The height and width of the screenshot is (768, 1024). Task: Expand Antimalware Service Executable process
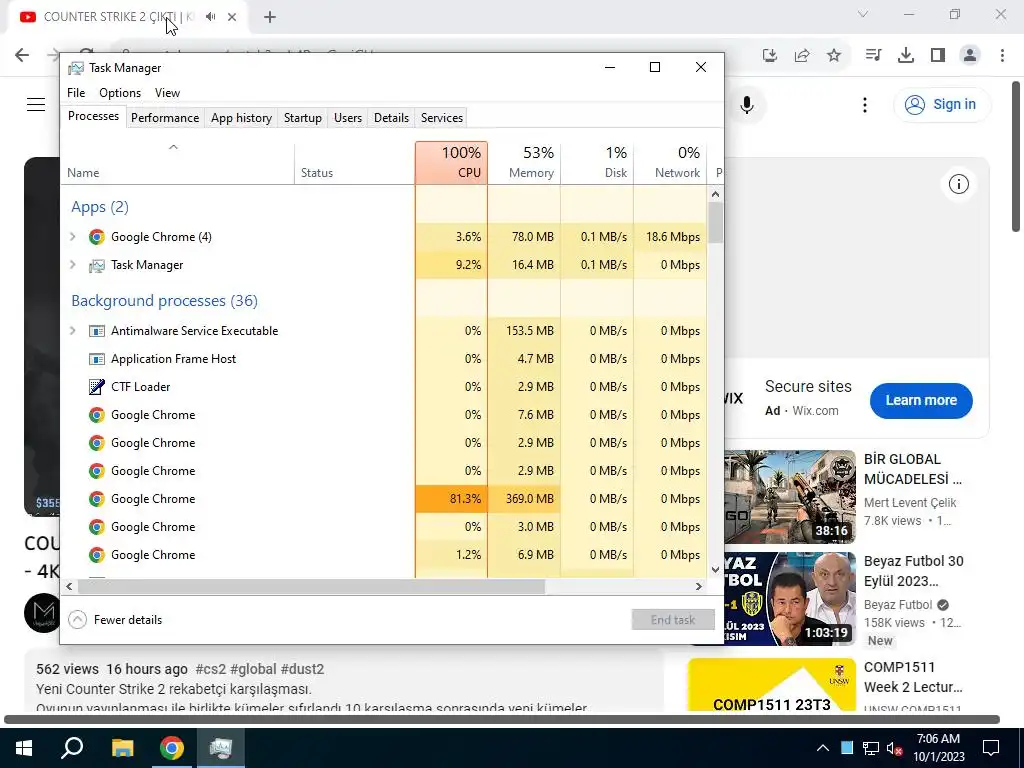coord(72,330)
